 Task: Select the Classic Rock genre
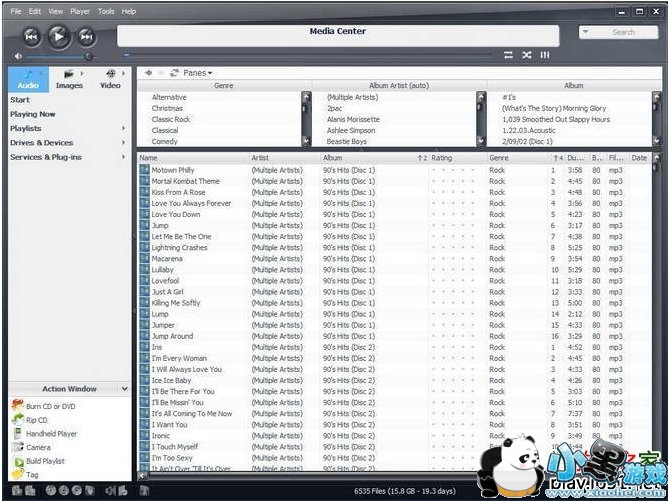tap(171, 119)
